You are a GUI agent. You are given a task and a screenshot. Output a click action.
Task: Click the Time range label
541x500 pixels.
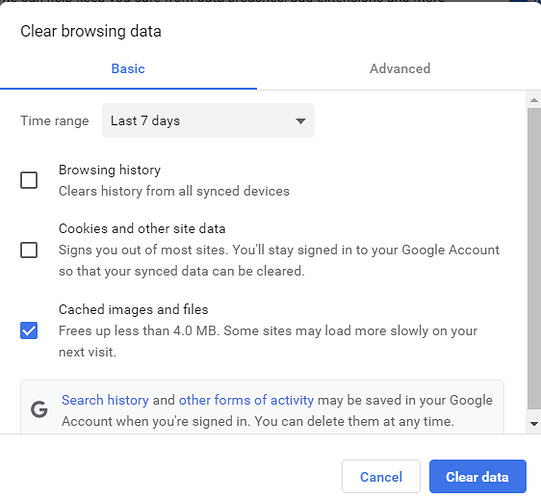pos(55,121)
